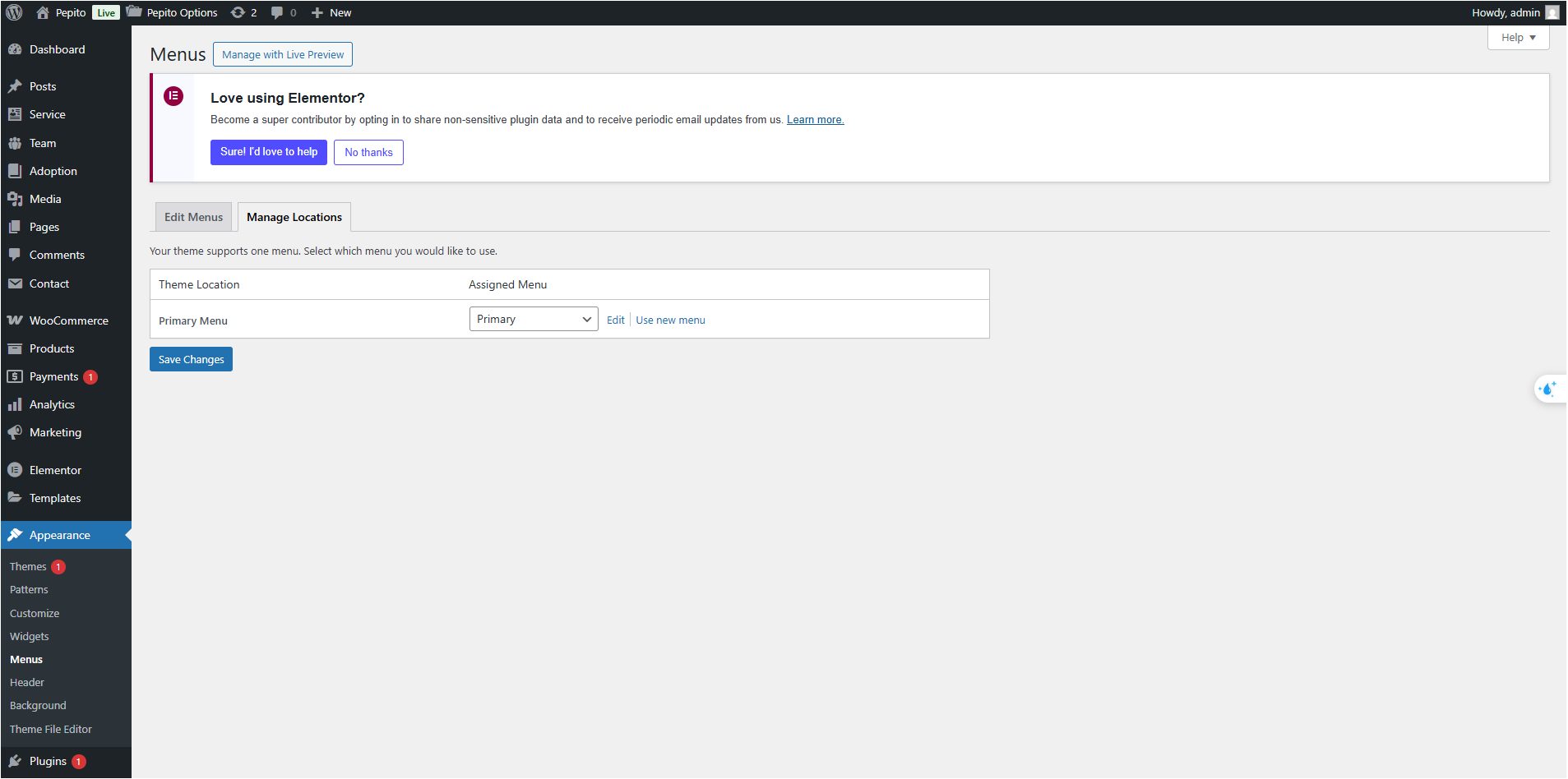The height and width of the screenshot is (779, 1568).
Task: Click 'Love using Elementor?' heading
Action: [x=288, y=98]
